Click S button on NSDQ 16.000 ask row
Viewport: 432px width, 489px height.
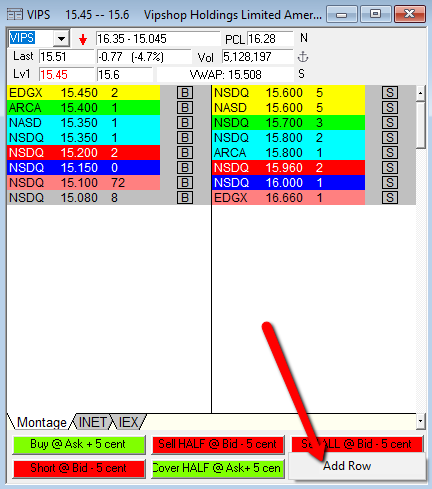[x=390, y=183]
